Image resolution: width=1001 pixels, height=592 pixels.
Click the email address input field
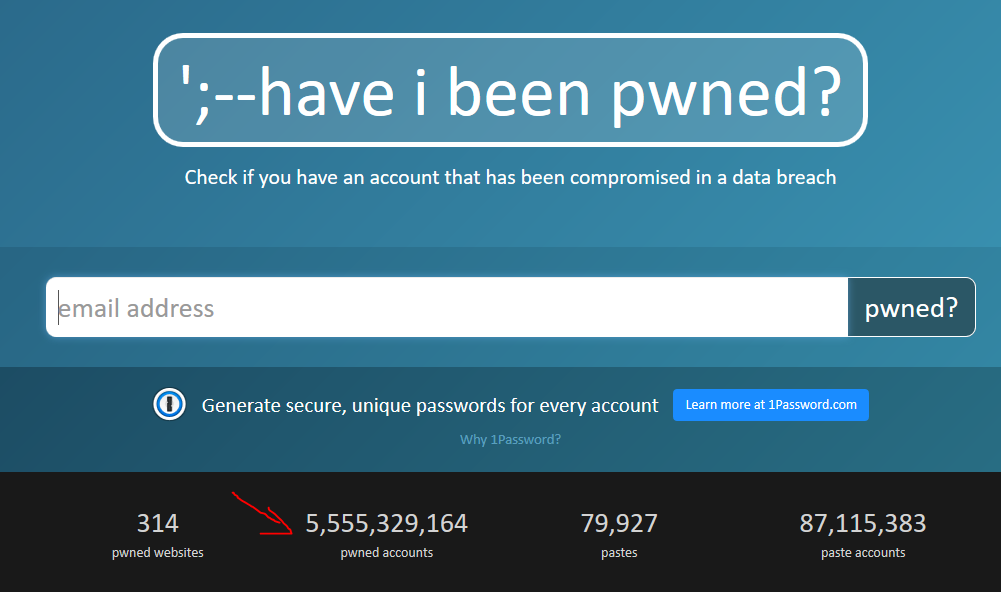tap(447, 307)
